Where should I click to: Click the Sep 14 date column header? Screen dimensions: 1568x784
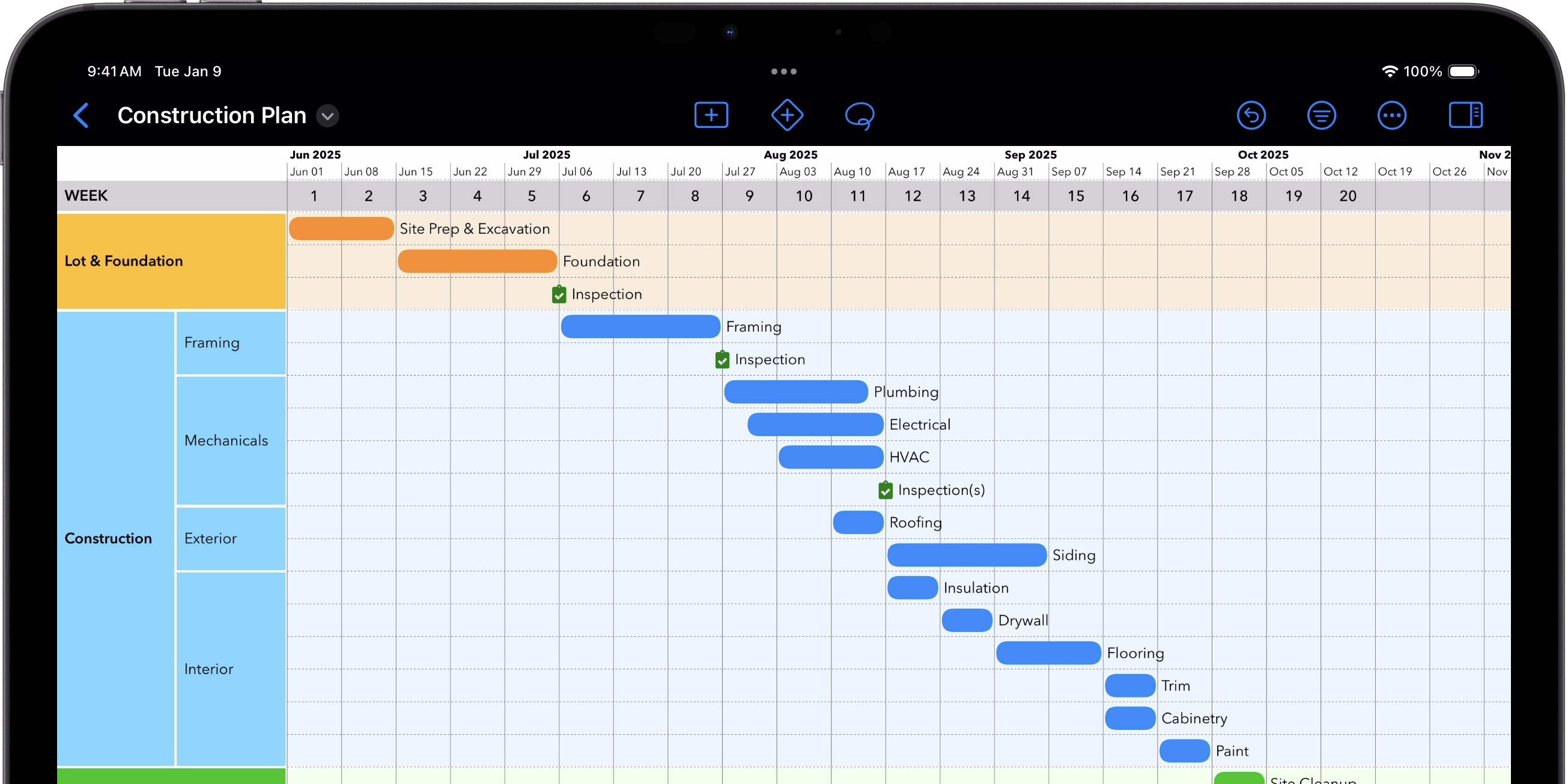tap(1125, 172)
